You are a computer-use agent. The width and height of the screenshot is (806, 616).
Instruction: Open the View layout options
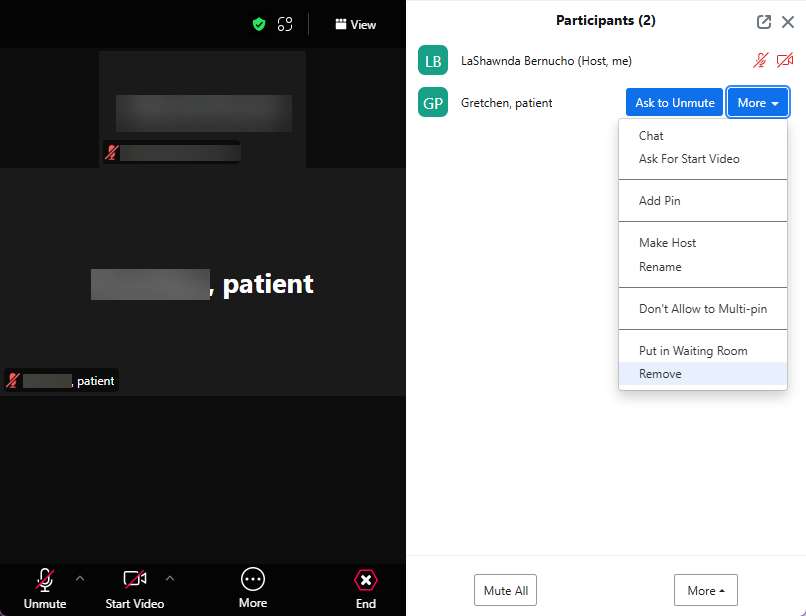coord(355,24)
